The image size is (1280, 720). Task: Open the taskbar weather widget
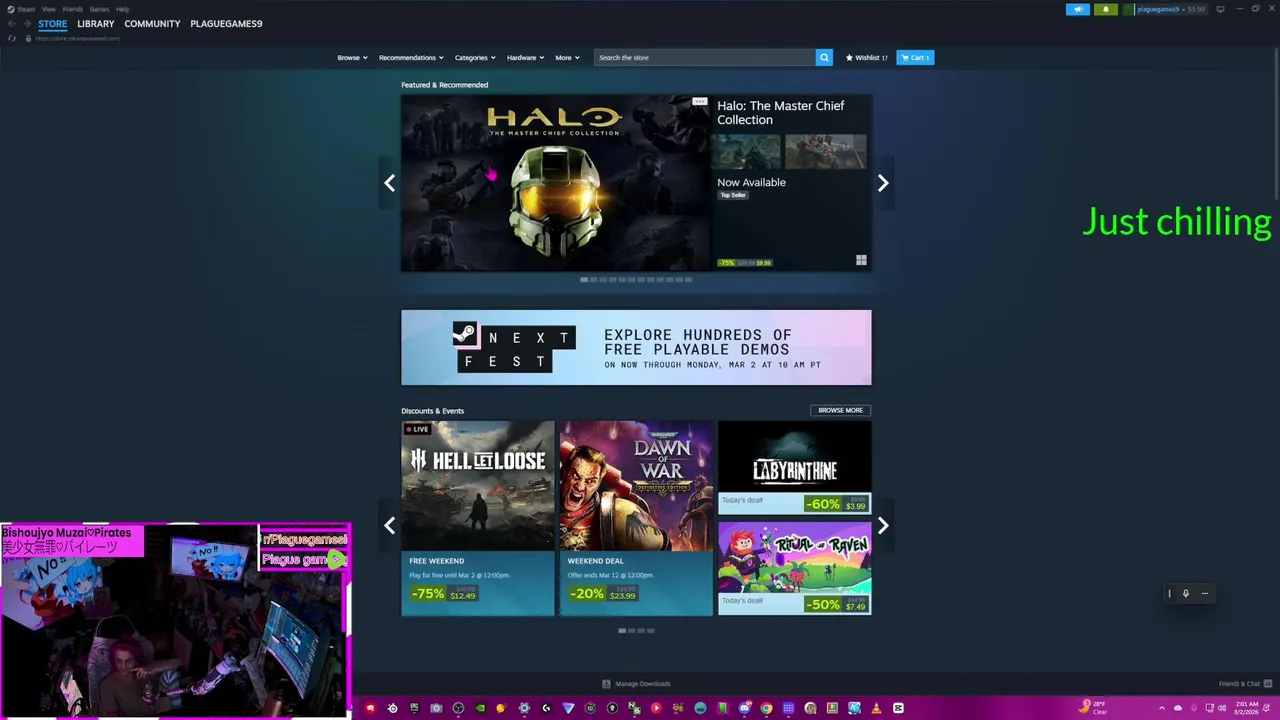coord(1093,708)
